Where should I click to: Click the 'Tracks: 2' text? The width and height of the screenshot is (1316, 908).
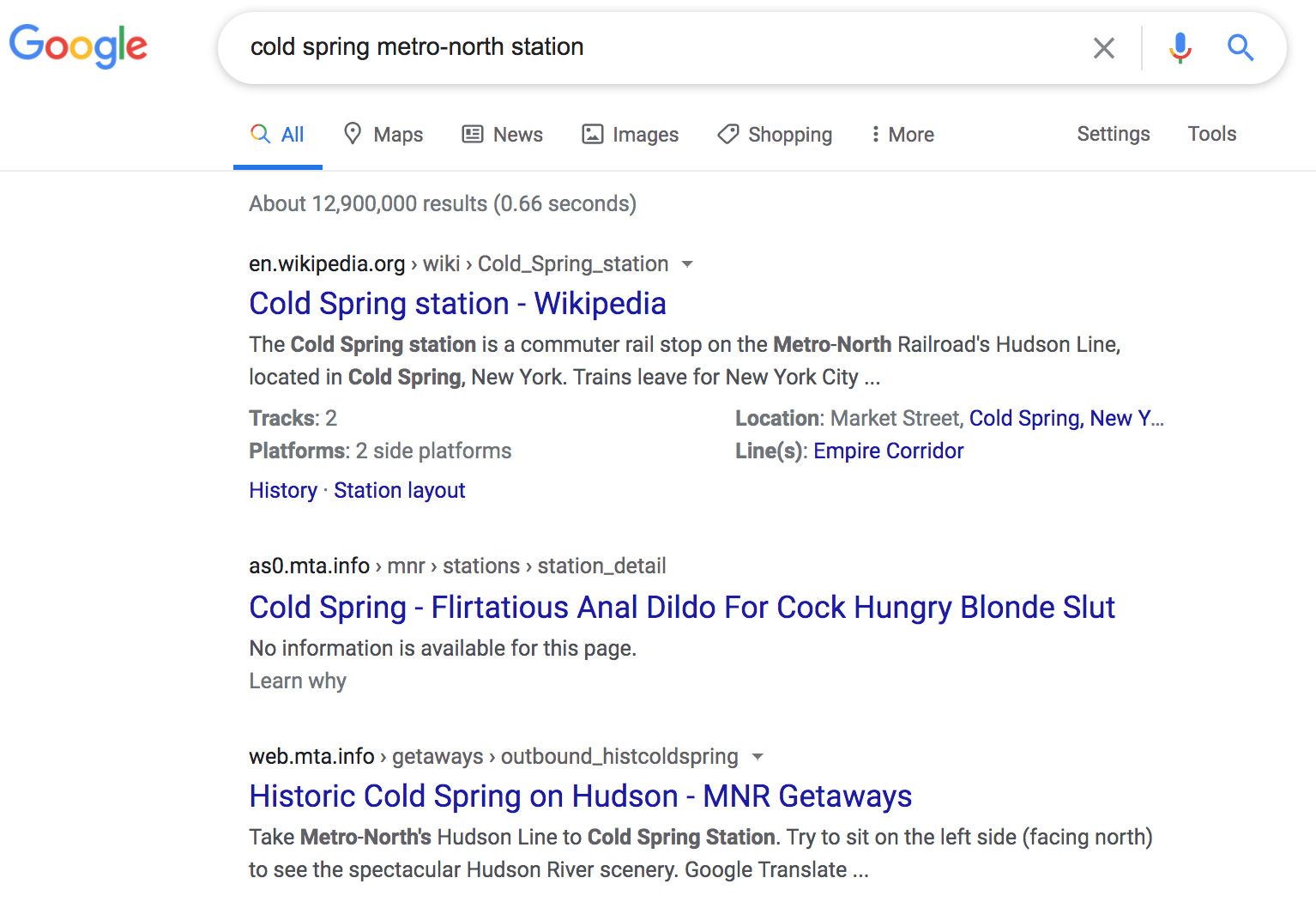click(293, 418)
